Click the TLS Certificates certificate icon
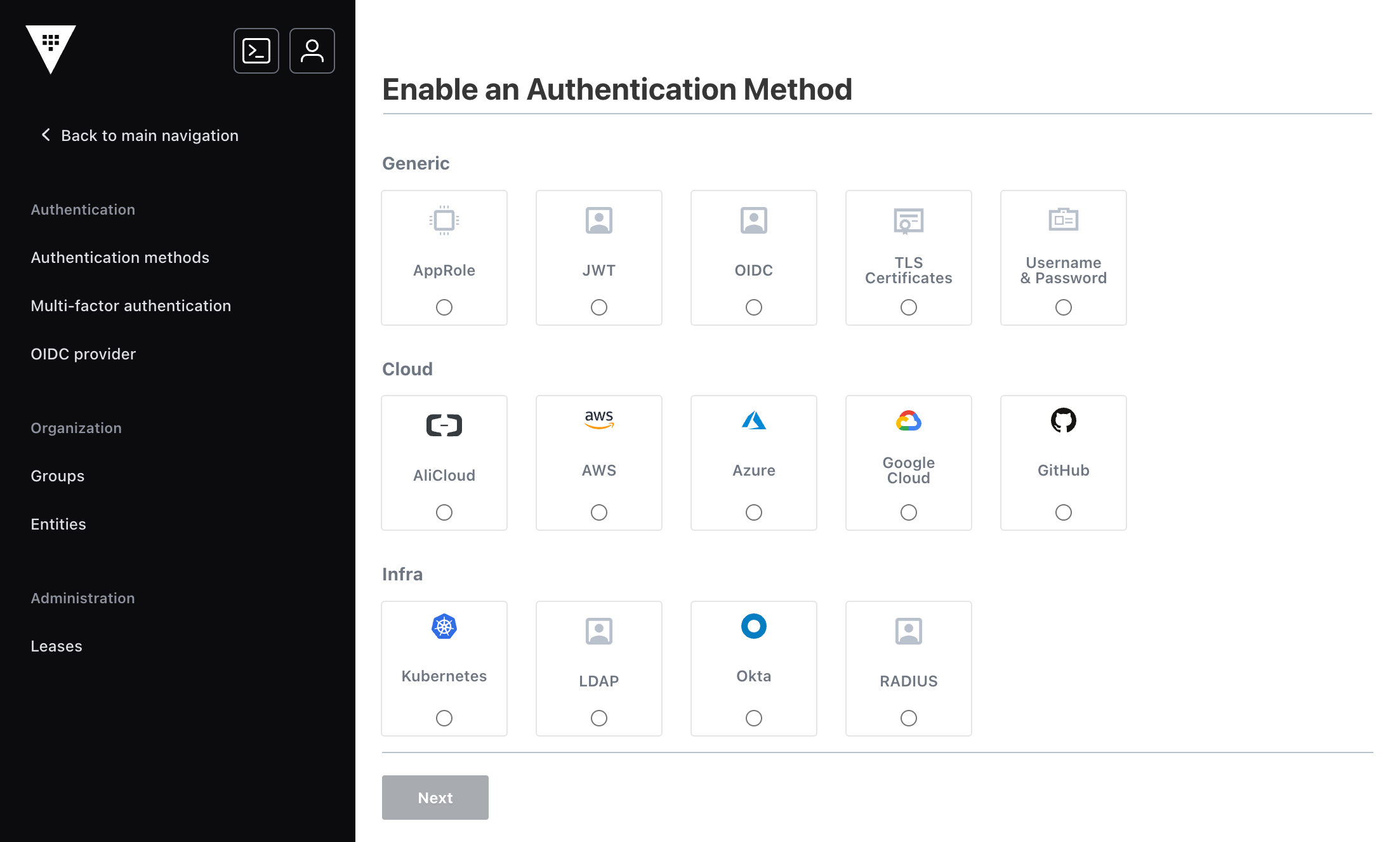Viewport: 1400px width, 842px height. pos(909,221)
